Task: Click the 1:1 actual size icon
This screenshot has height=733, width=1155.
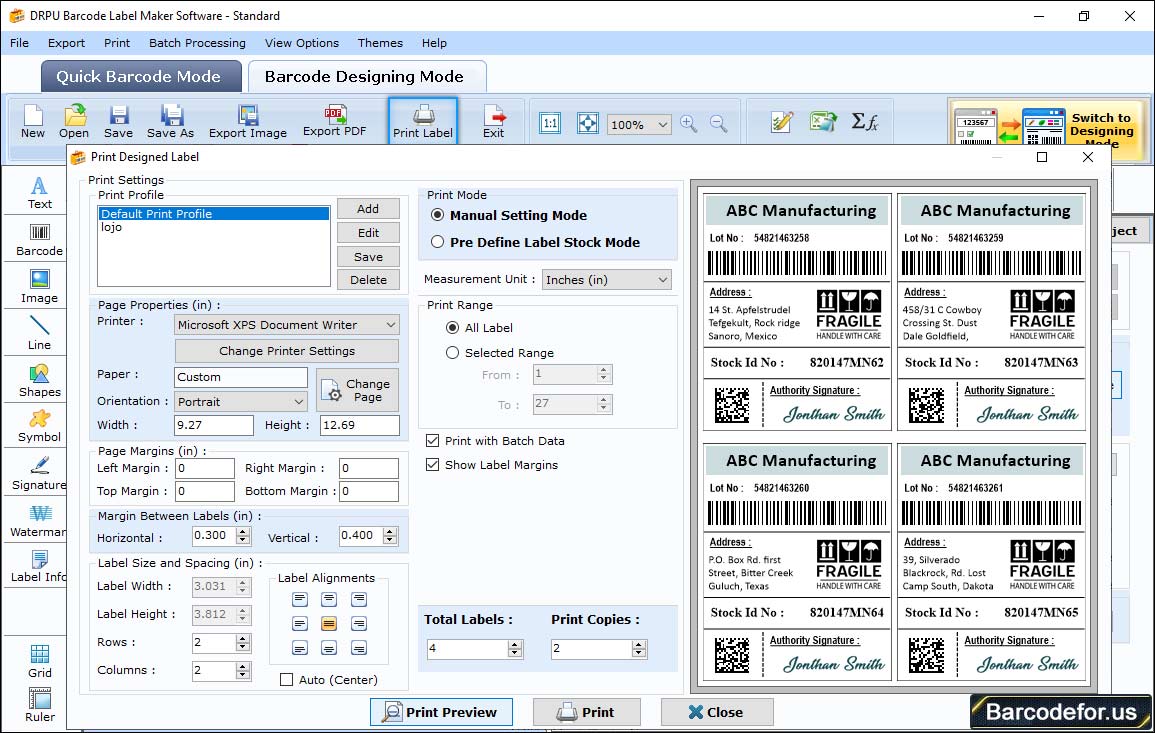Action: point(550,123)
